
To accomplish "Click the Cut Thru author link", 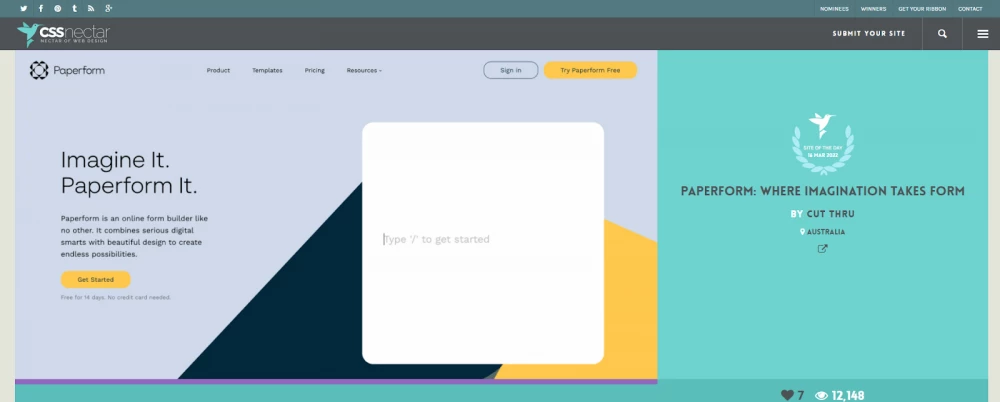I will (x=831, y=214).
